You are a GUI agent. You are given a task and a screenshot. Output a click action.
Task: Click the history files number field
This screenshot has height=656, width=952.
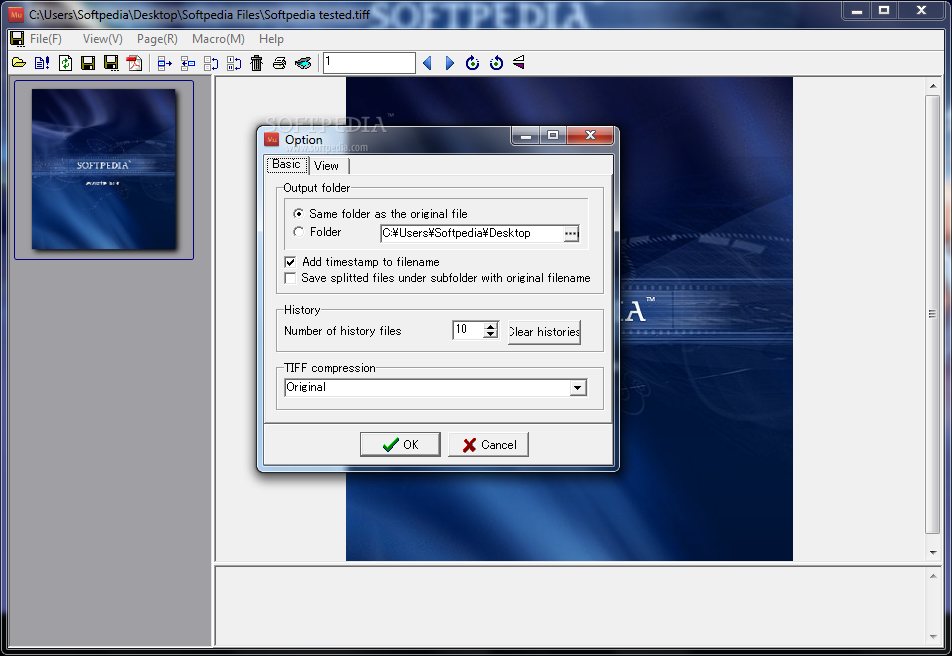point(468,330)
